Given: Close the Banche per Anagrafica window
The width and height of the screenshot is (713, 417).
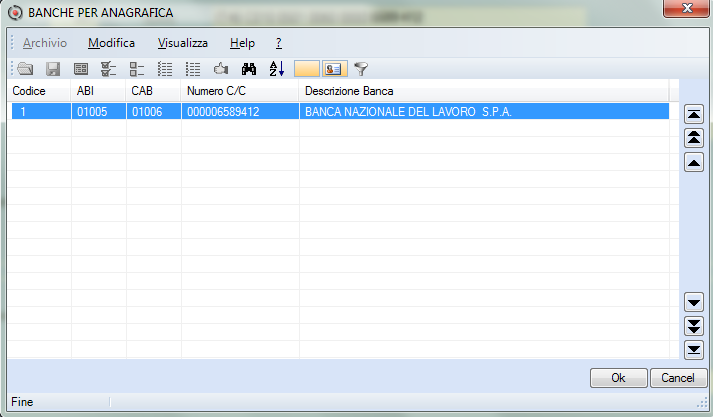Looking at the screenshot, I should pos(687,8).
